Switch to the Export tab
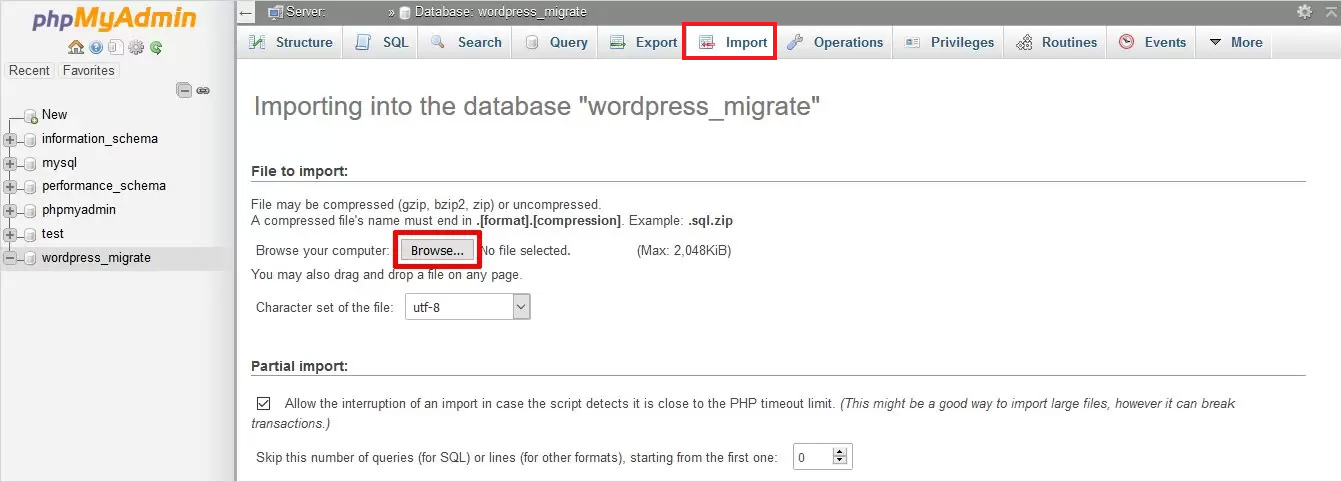 click(644, 42)
